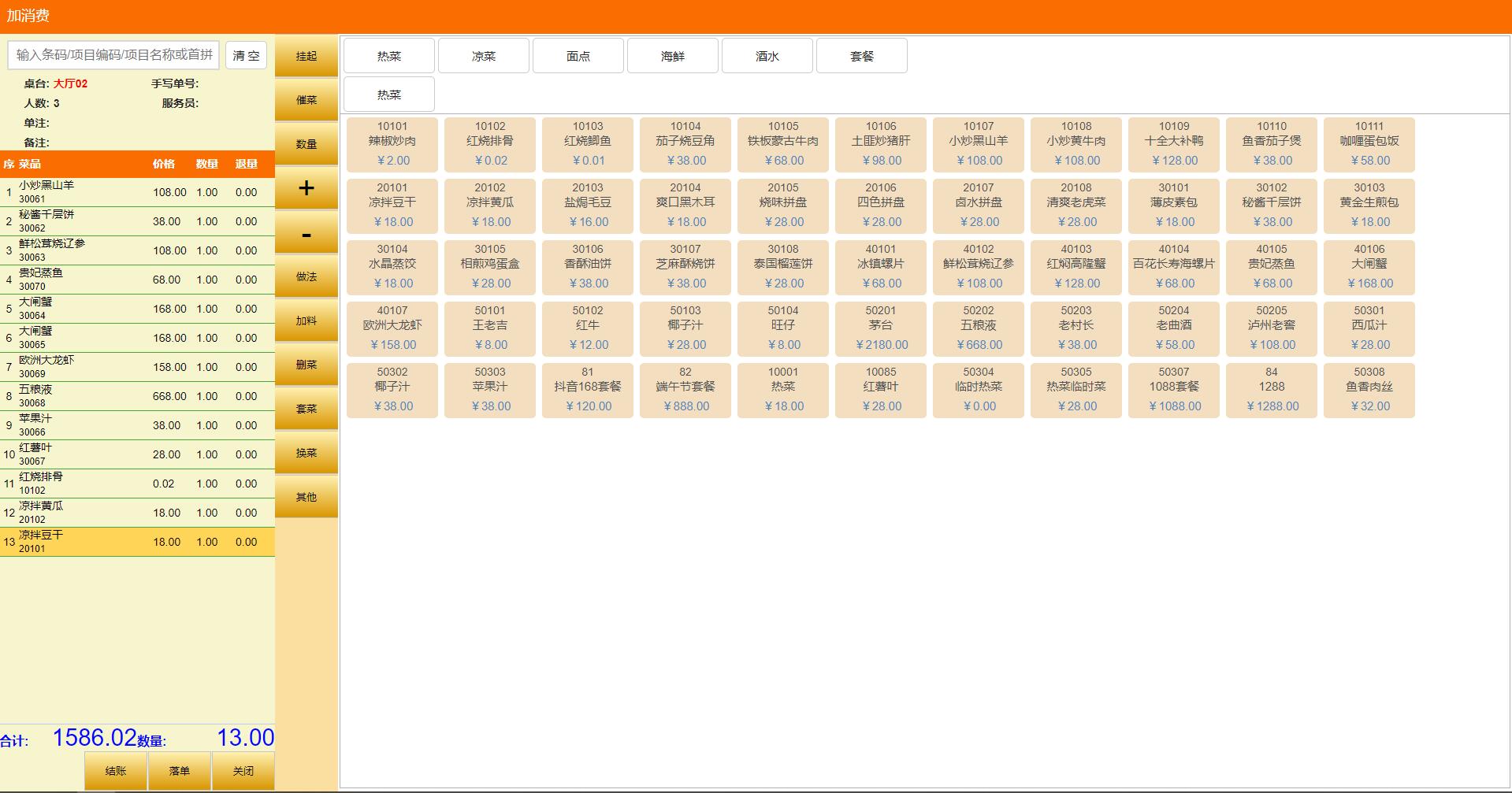Select the 凉拌黄瓜 row in order list
The width and height of the screenshot is (1512, 793).
pos(137,513)
